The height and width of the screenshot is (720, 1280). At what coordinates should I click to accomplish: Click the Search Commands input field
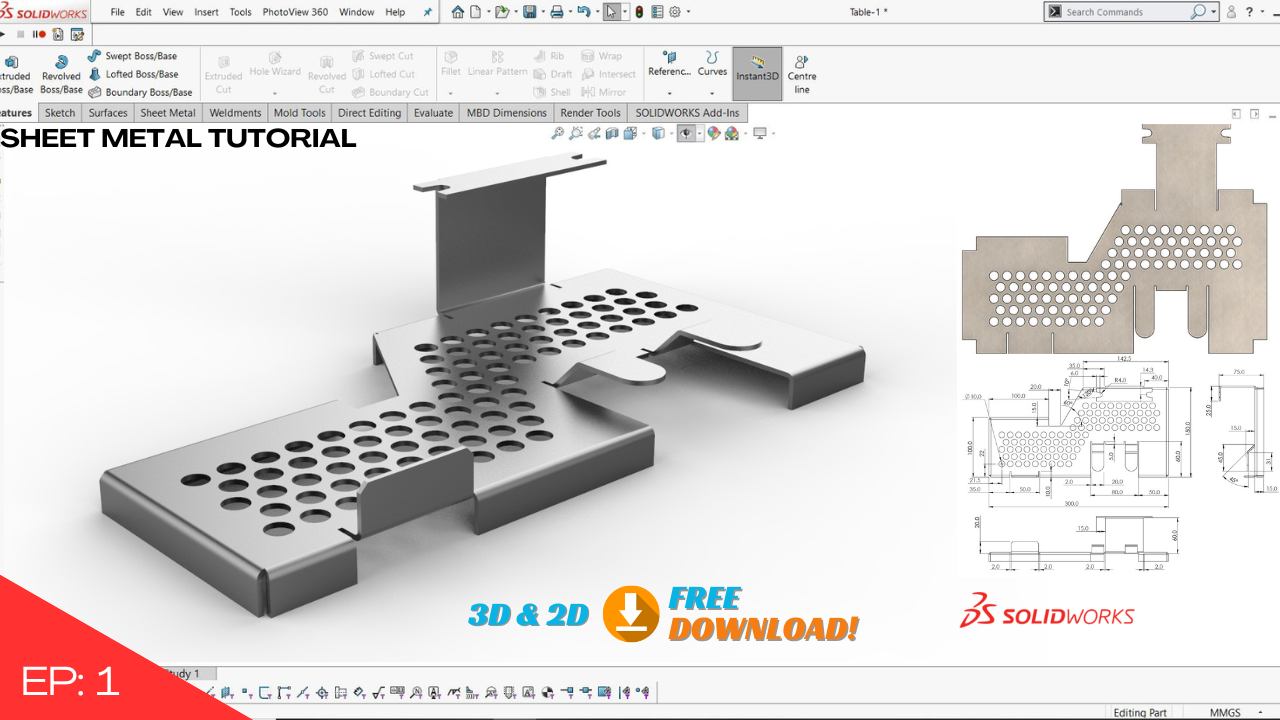[x=1125, y=12]
